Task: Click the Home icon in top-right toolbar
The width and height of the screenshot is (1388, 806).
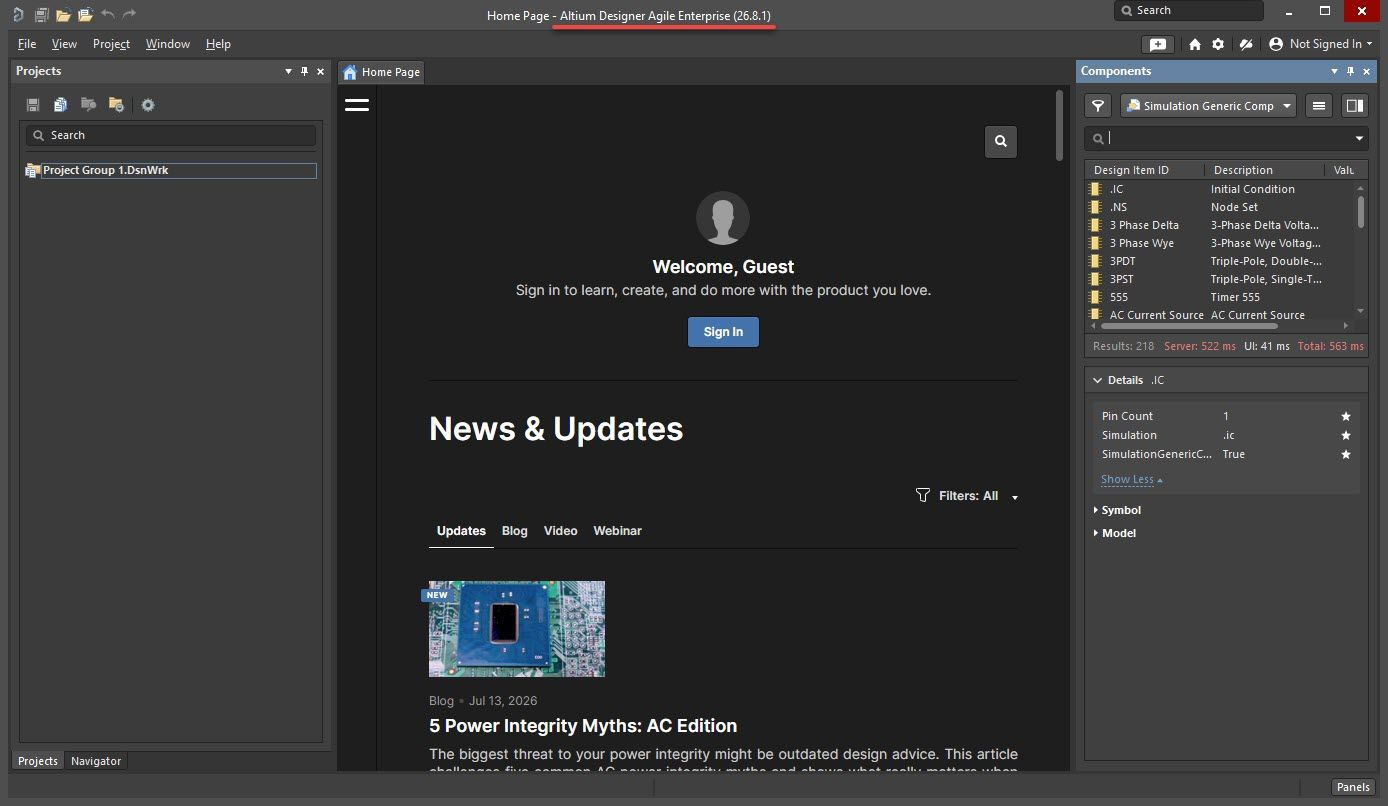Action: [1195, 44]
